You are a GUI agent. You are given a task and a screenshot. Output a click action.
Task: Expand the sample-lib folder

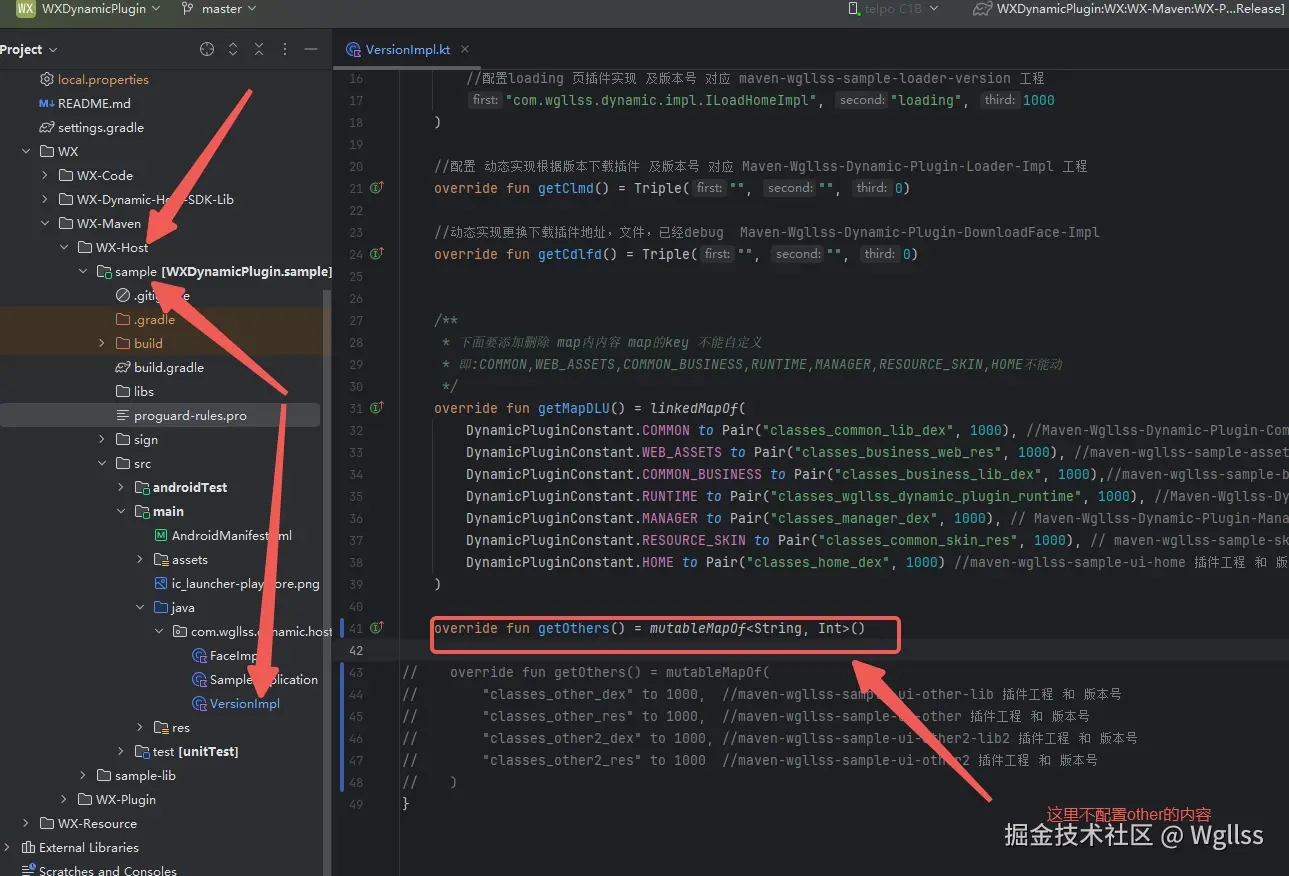pyautogui.click(x=83, y=775)
